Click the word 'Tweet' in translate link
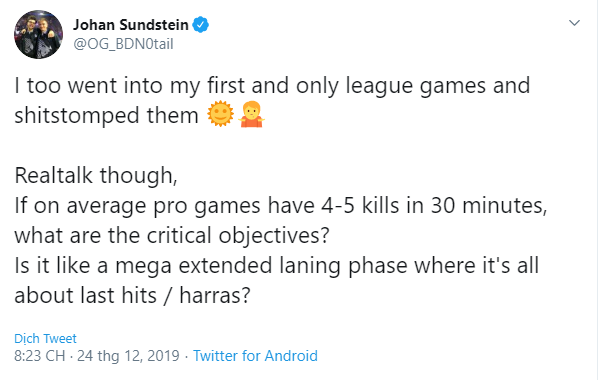This screenshot has height=380, width=602. pos(60,339)
